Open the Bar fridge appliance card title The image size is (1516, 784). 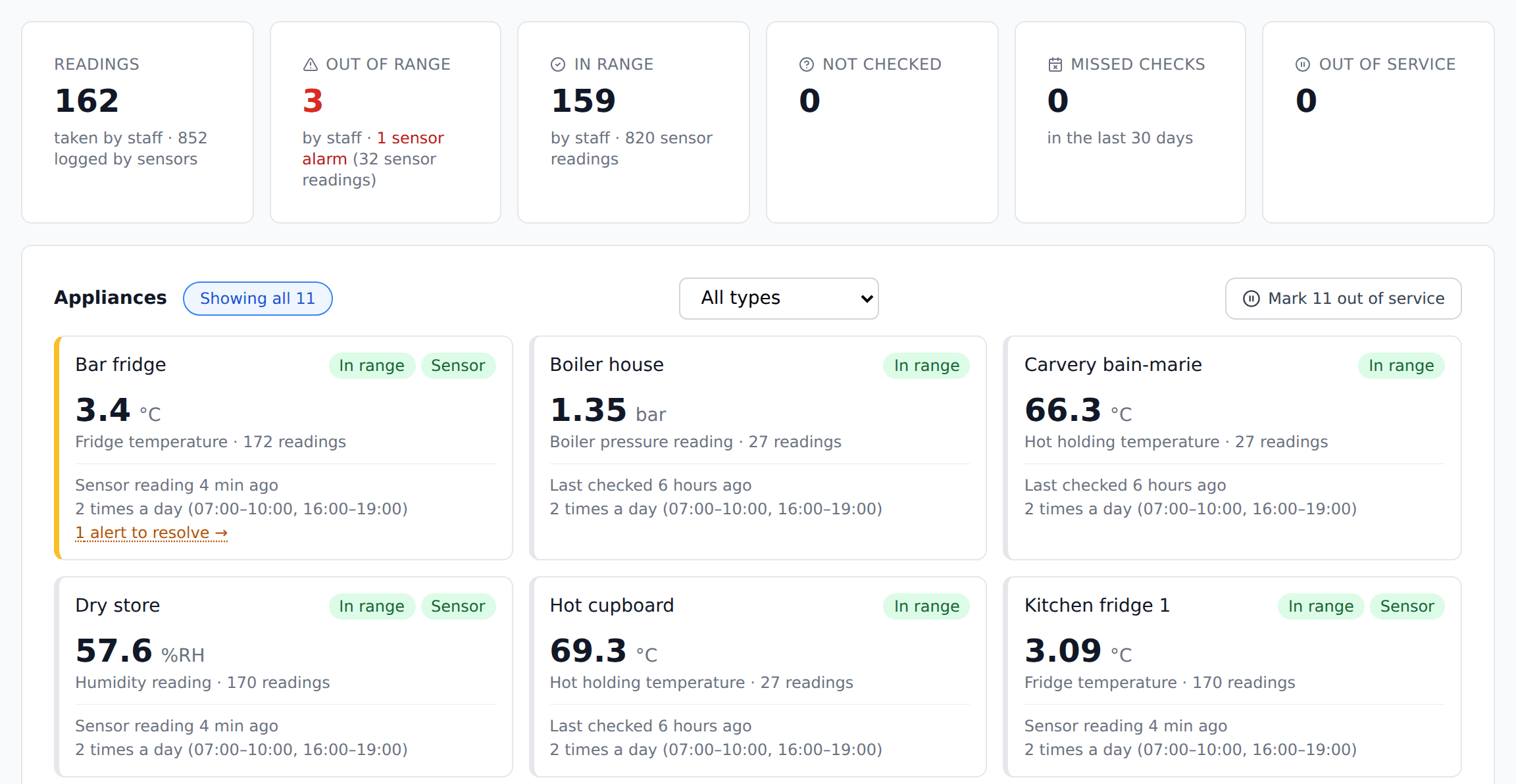coord(120,364)
